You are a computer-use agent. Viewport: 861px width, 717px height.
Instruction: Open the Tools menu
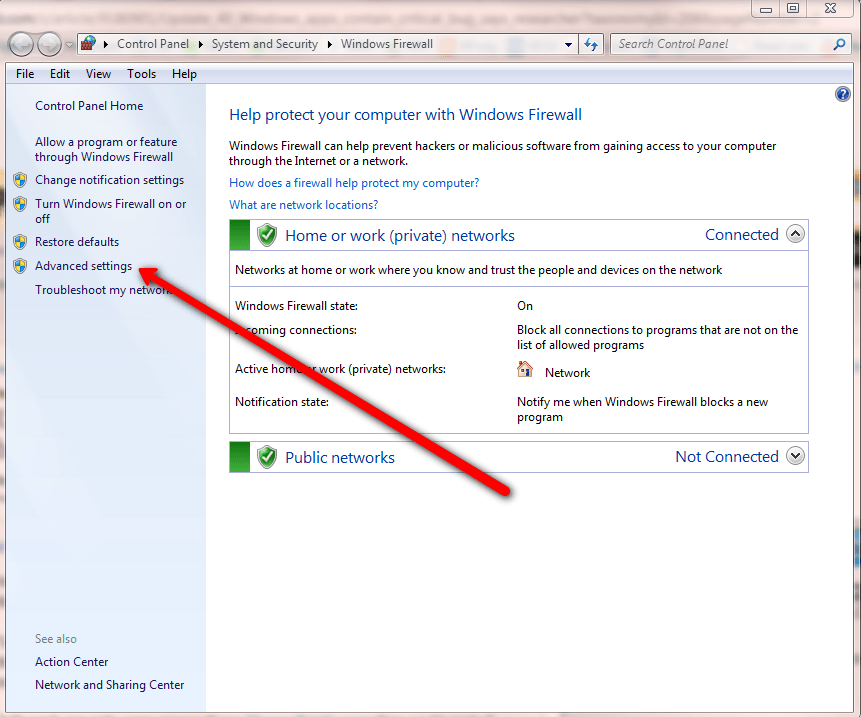(141, 74)
